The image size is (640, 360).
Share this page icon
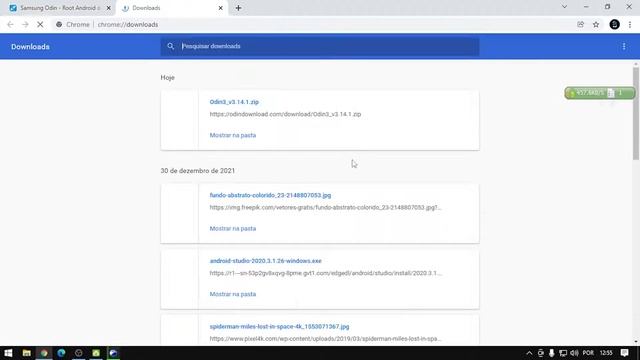pos(580,24)
